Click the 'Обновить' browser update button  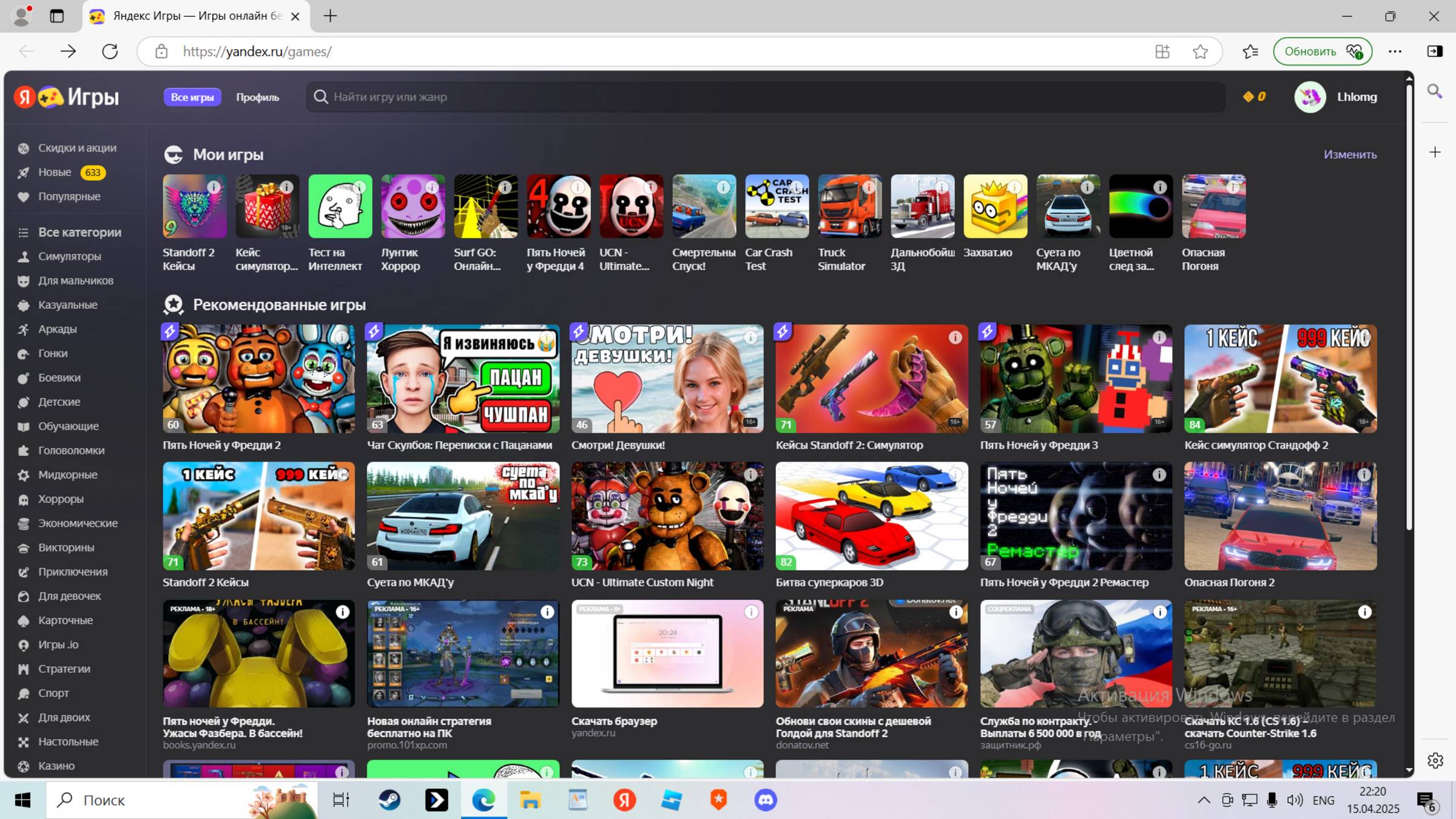(1323, 52)
